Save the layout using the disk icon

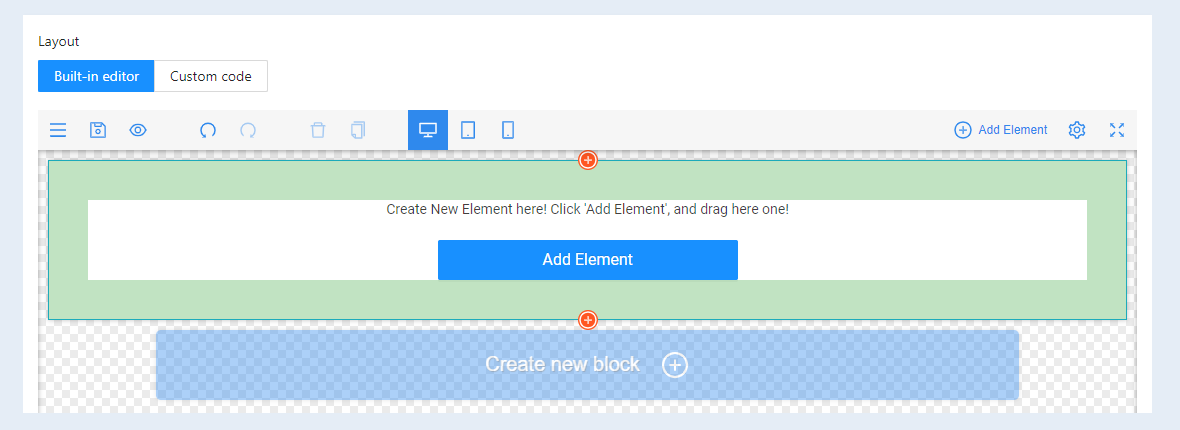click(98, 130)
